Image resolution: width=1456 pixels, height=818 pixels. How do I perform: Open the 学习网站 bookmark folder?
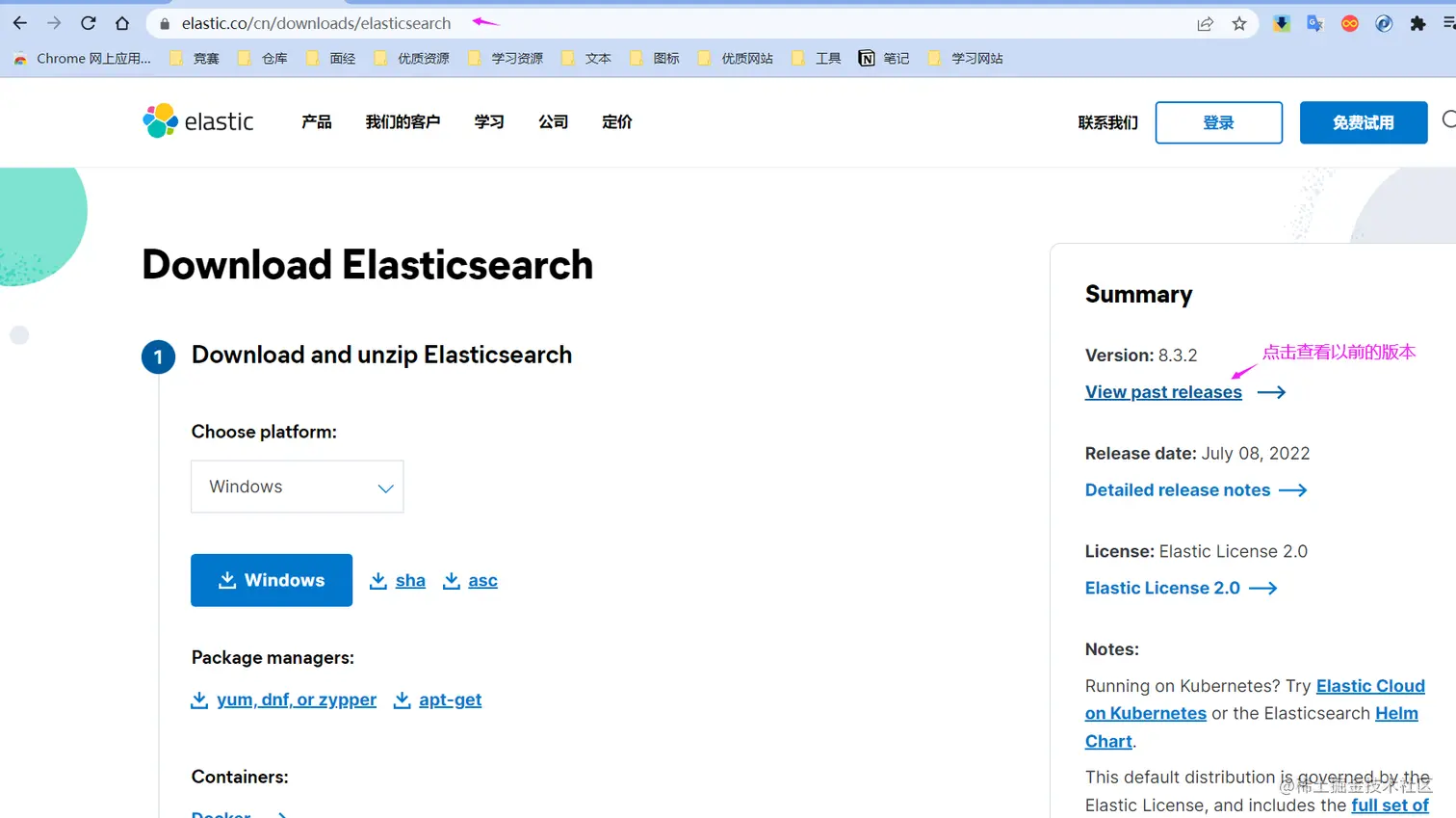[x=966, y=59]
